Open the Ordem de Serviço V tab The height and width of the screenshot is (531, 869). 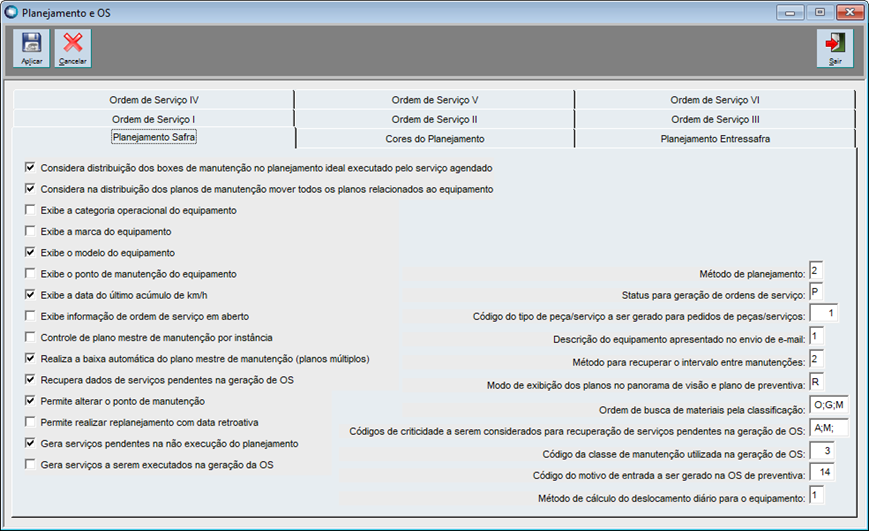pos(434,100)
